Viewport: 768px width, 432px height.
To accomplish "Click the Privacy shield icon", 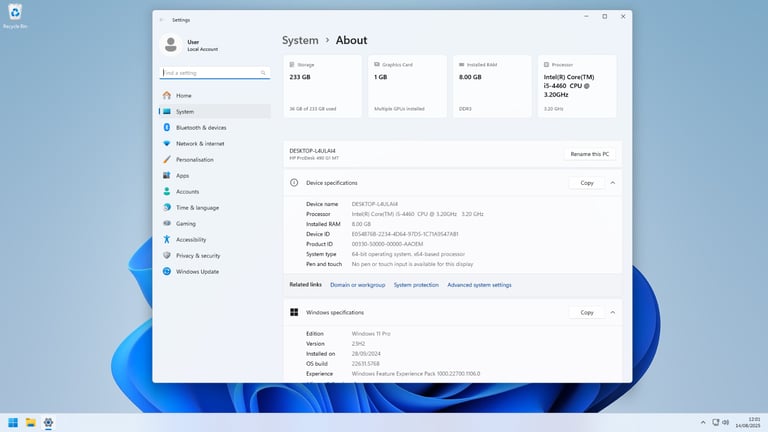I will (x=167, y=256).
